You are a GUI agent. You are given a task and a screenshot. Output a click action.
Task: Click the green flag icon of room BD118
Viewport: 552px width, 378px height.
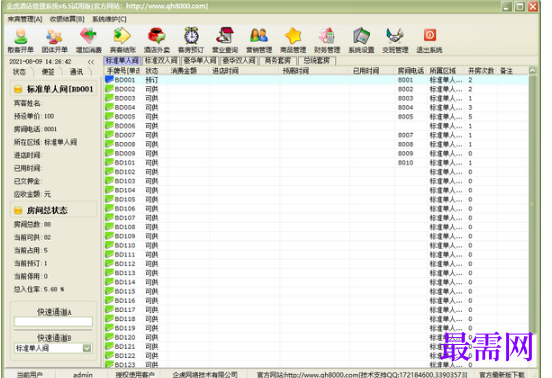coord(109,319)
